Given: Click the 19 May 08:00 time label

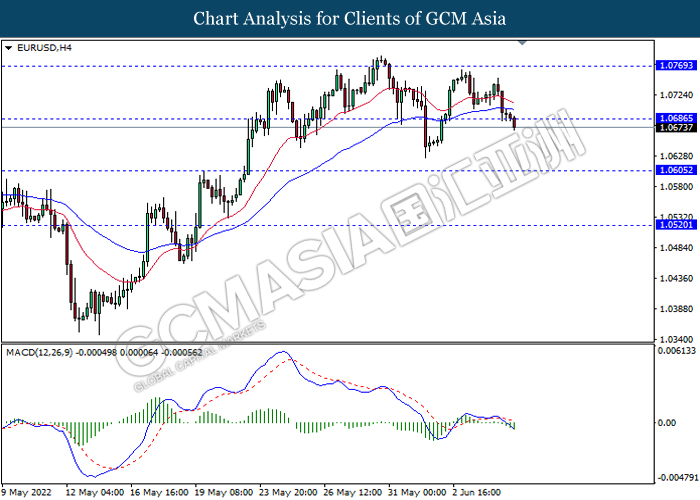Looking at the screenshot, I should pyautogui.click(x=224, y=492).
